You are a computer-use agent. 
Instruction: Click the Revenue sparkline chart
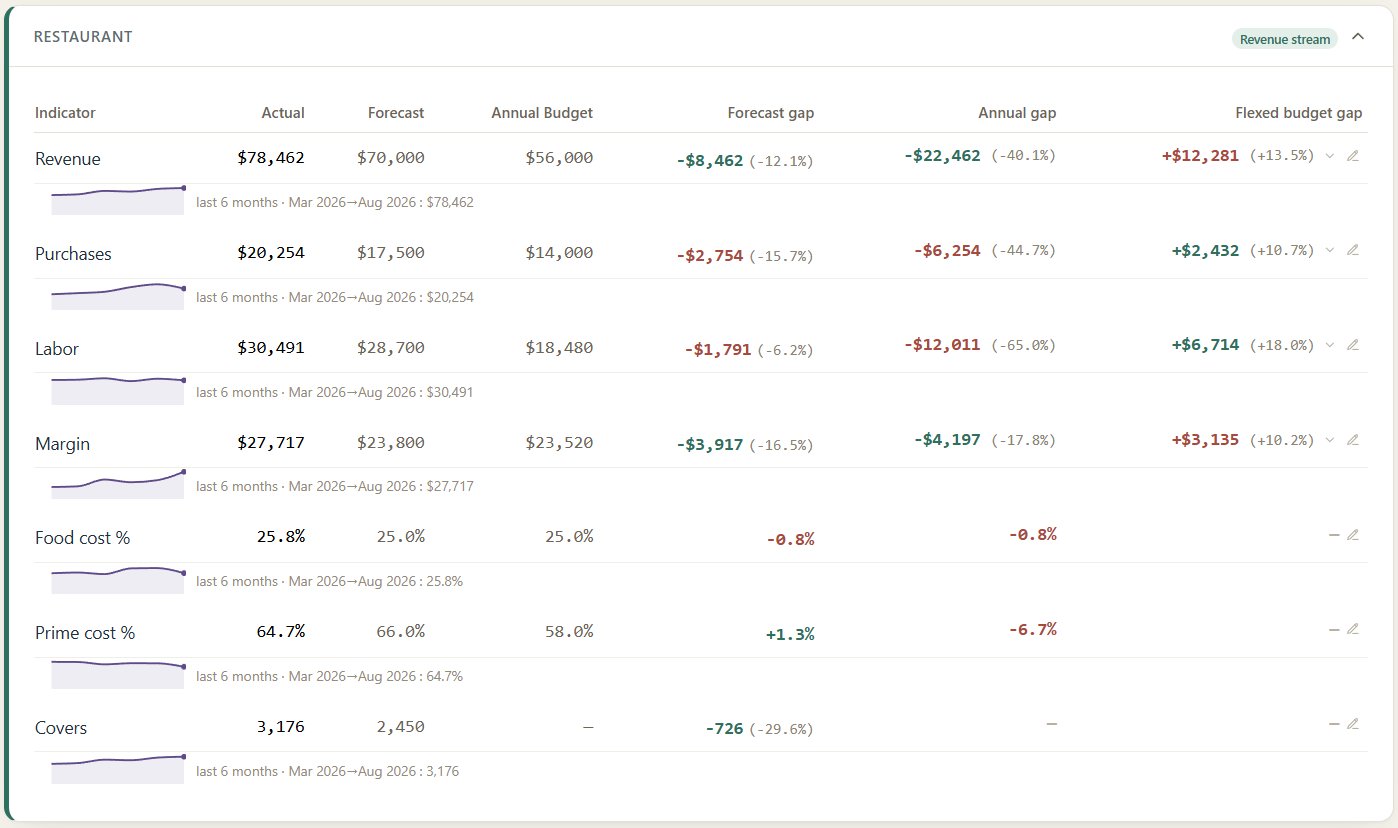click(118, 200)
